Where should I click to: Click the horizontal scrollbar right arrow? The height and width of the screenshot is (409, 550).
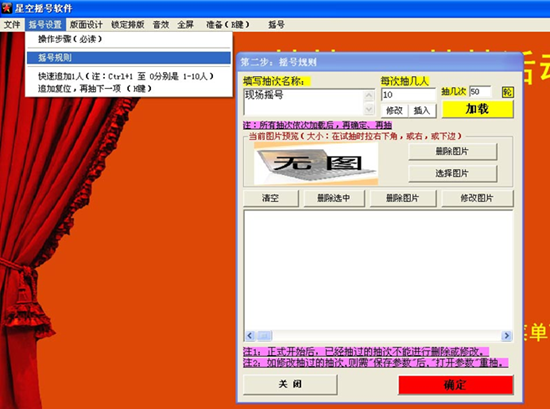click(507, 336)
